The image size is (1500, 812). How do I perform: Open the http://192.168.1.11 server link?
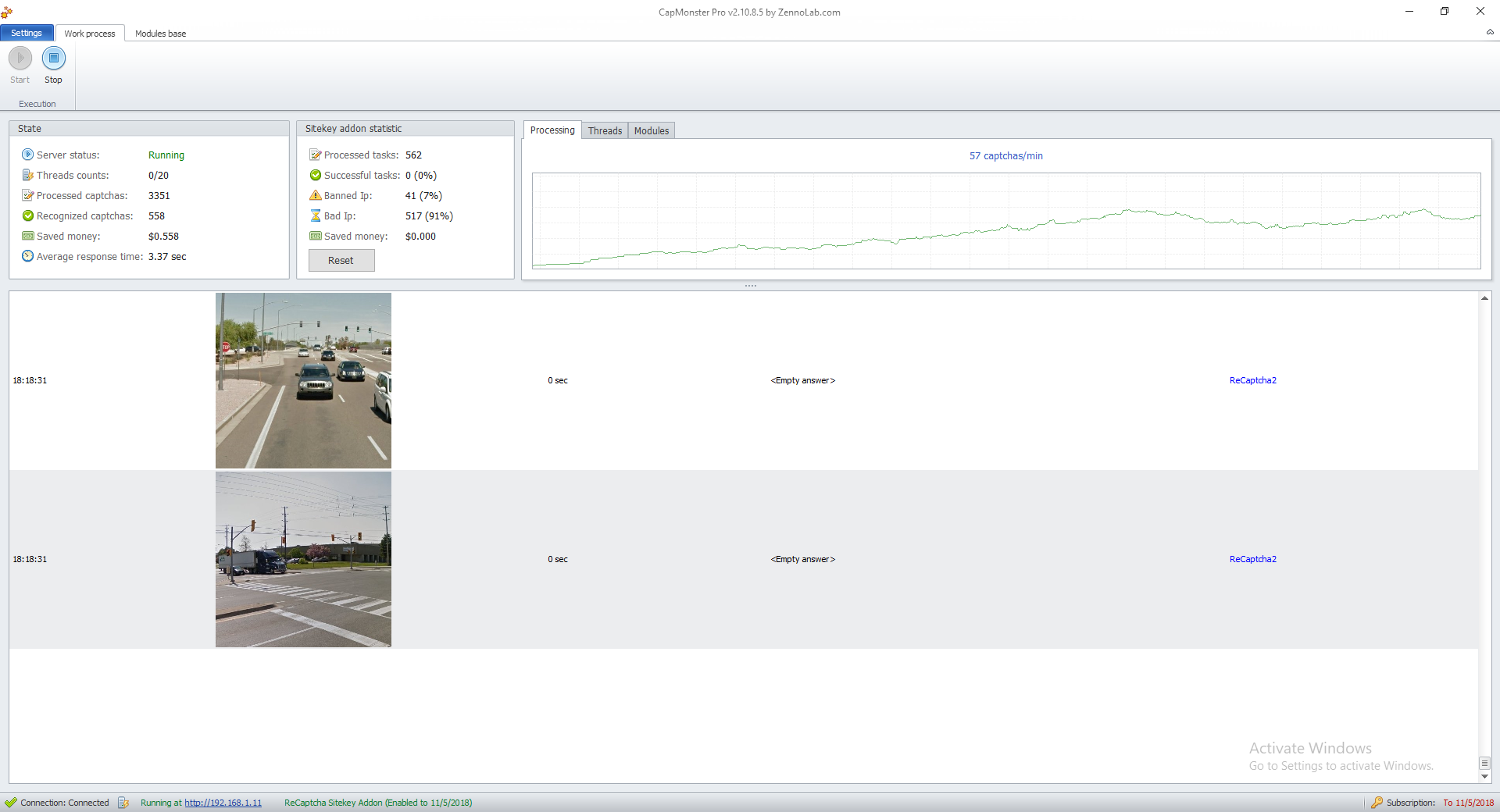223,803
